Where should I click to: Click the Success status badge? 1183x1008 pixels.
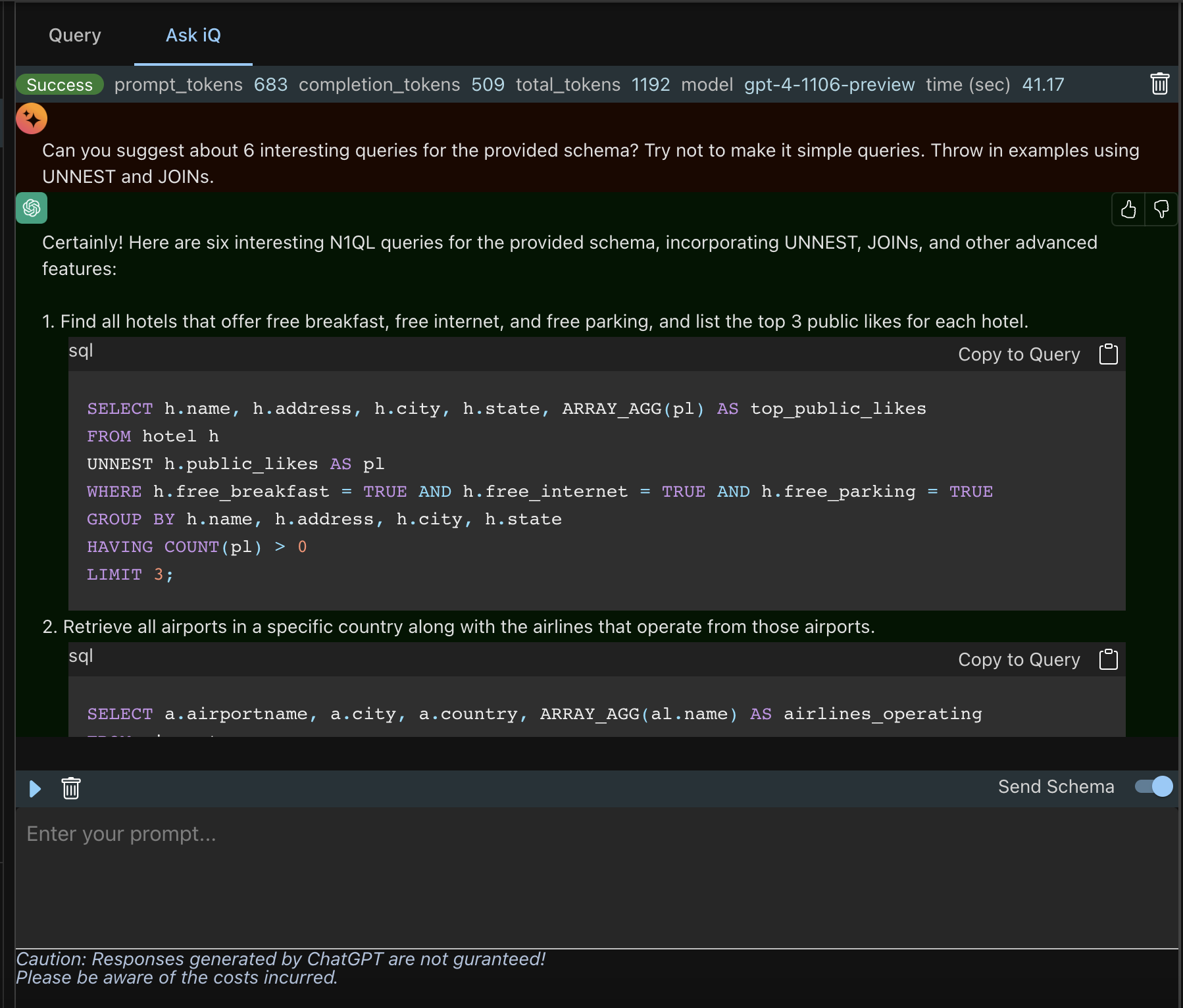[60, 85]
